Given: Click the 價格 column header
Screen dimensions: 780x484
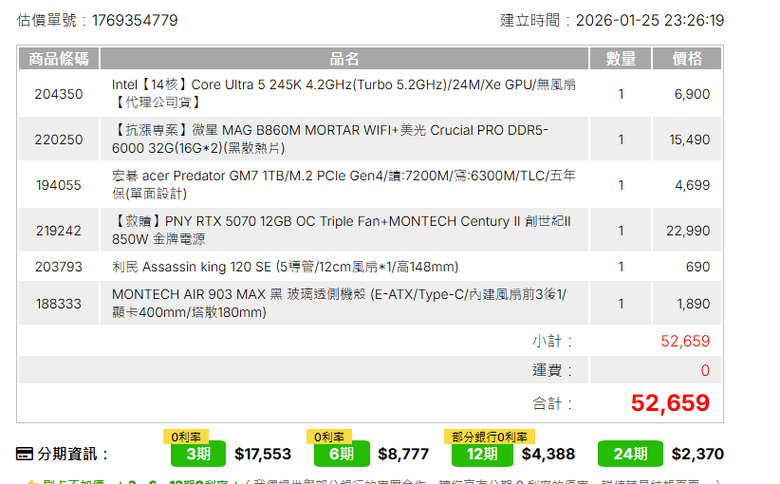Looking at the screenshot, I should click(x=687, y=59).
